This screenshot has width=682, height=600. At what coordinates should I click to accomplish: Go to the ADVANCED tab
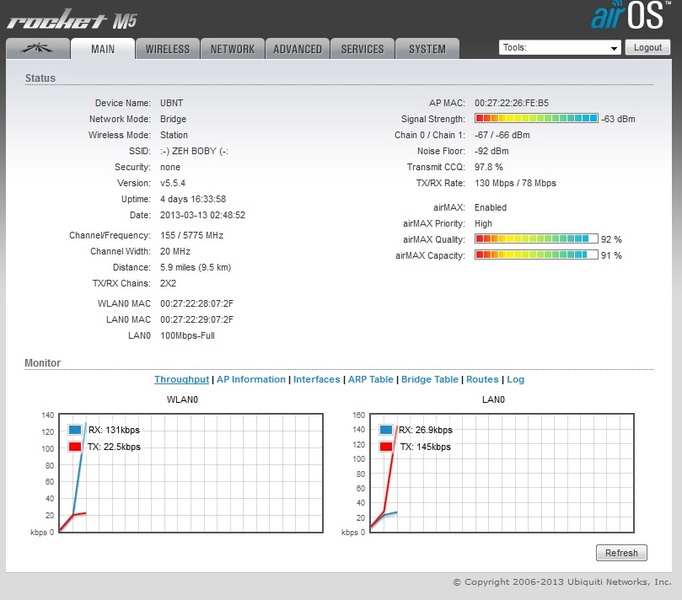tap(298, 48)
